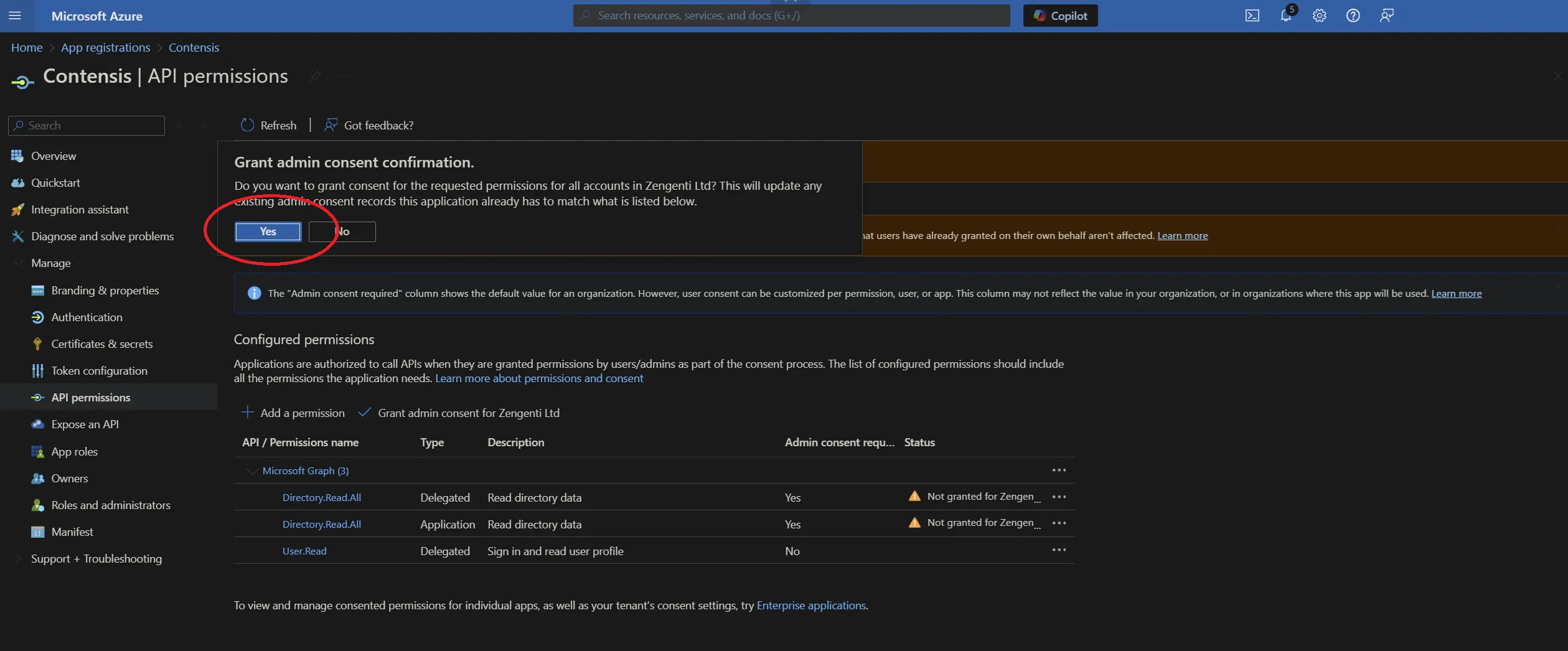
Task: Open more options for User.Read row
Action: (1059, 550)
